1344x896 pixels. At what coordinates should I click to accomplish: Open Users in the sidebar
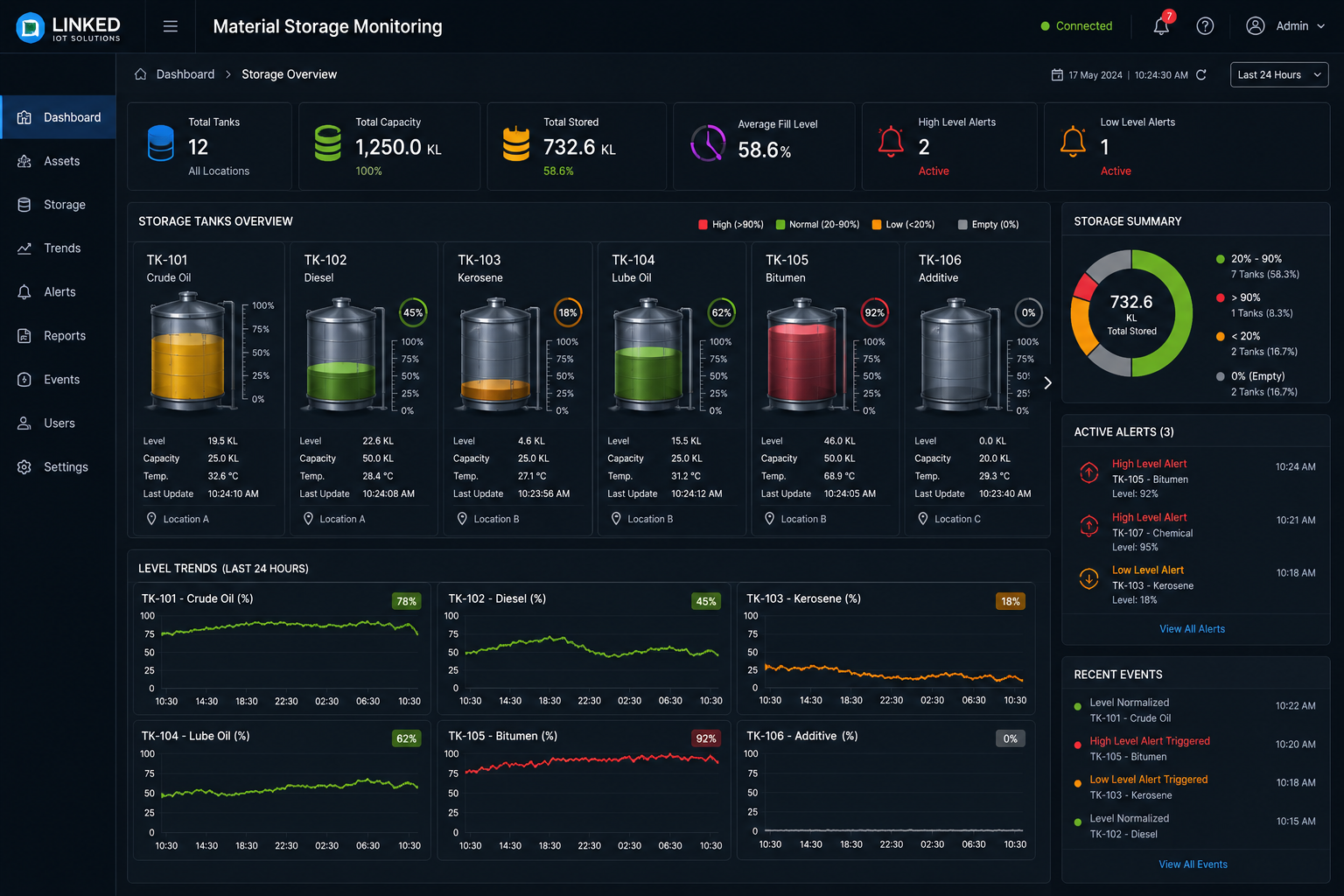(x=59, y=423)
